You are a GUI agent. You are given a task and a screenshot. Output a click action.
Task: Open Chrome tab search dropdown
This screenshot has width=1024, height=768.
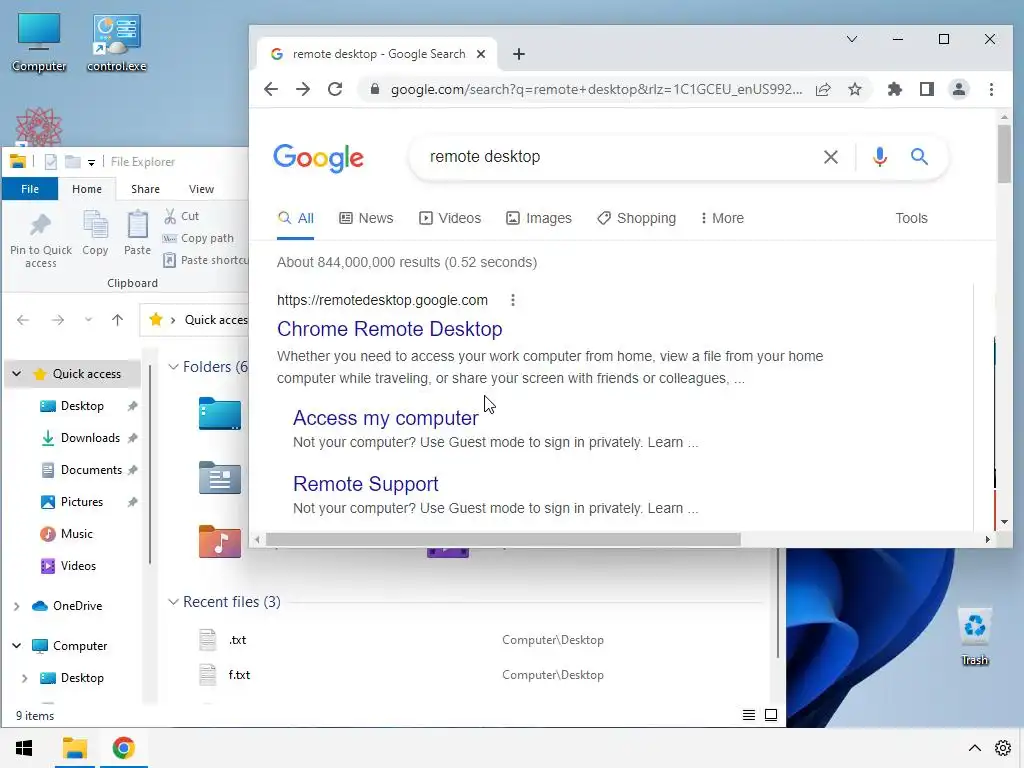tap(852, 39)
